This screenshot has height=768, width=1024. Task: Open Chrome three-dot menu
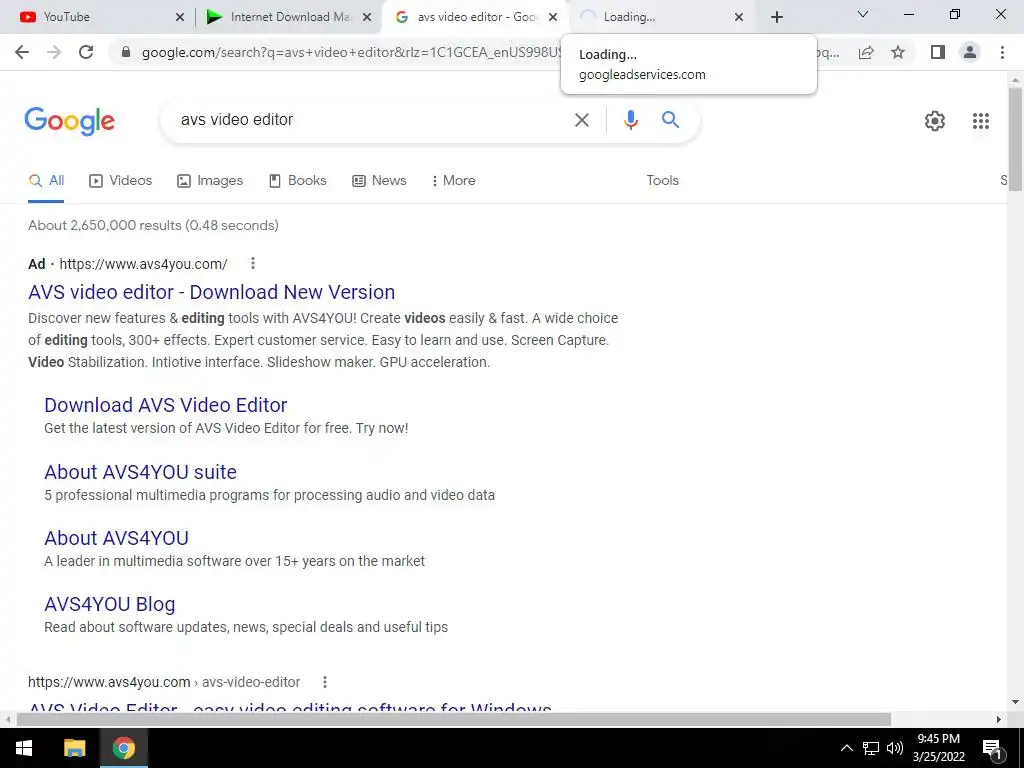pos(1002,52)
